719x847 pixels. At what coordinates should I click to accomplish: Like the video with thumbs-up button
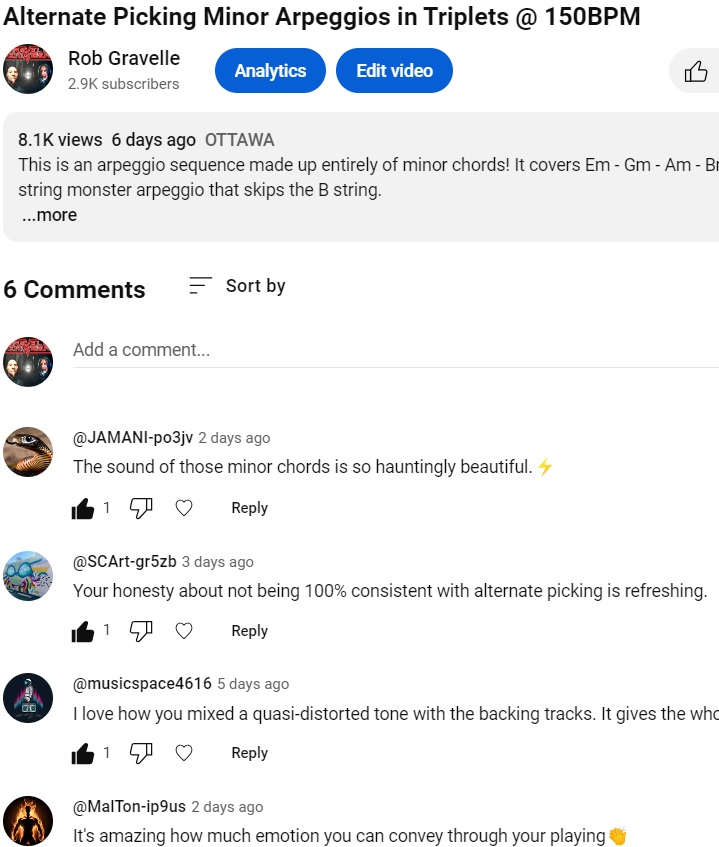pyautogui.click(x=696, y=71)
